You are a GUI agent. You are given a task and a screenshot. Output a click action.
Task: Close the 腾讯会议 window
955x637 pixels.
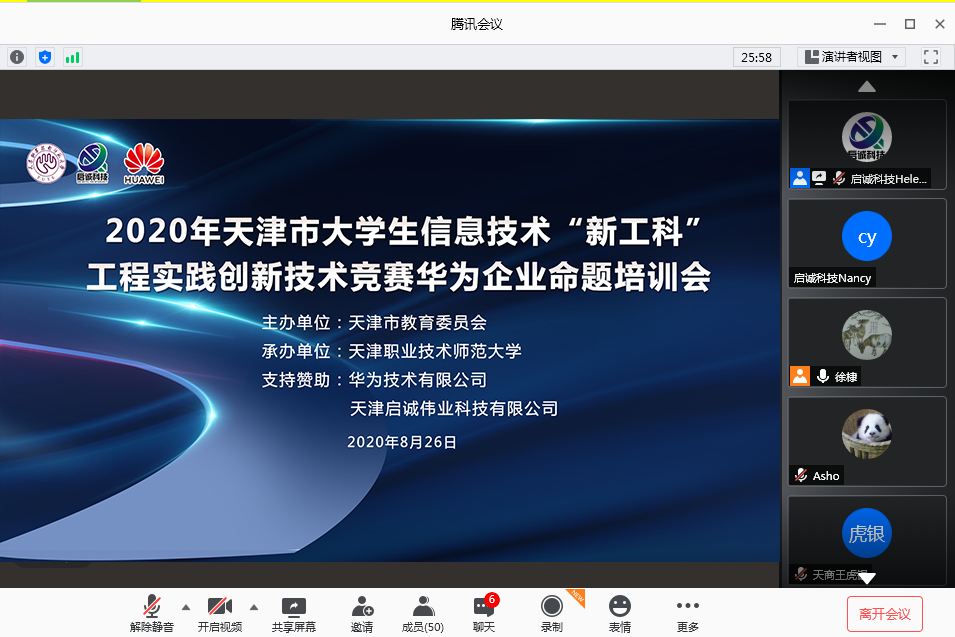[940, 24]
